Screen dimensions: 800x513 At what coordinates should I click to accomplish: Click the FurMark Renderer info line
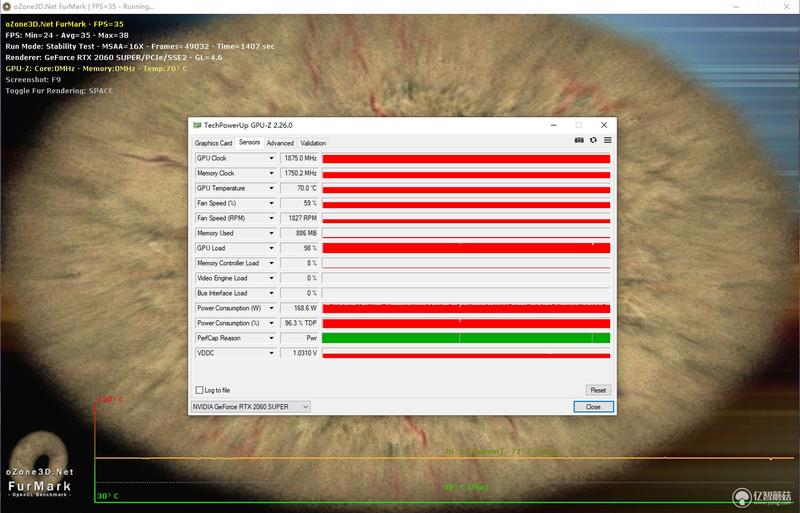point(114,57)
